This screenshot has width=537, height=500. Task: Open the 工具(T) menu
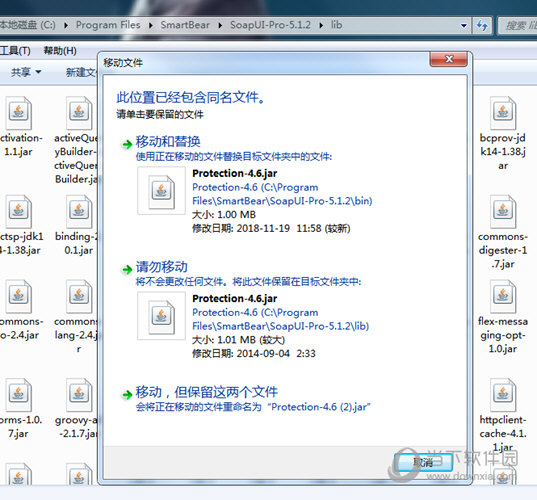15,51
